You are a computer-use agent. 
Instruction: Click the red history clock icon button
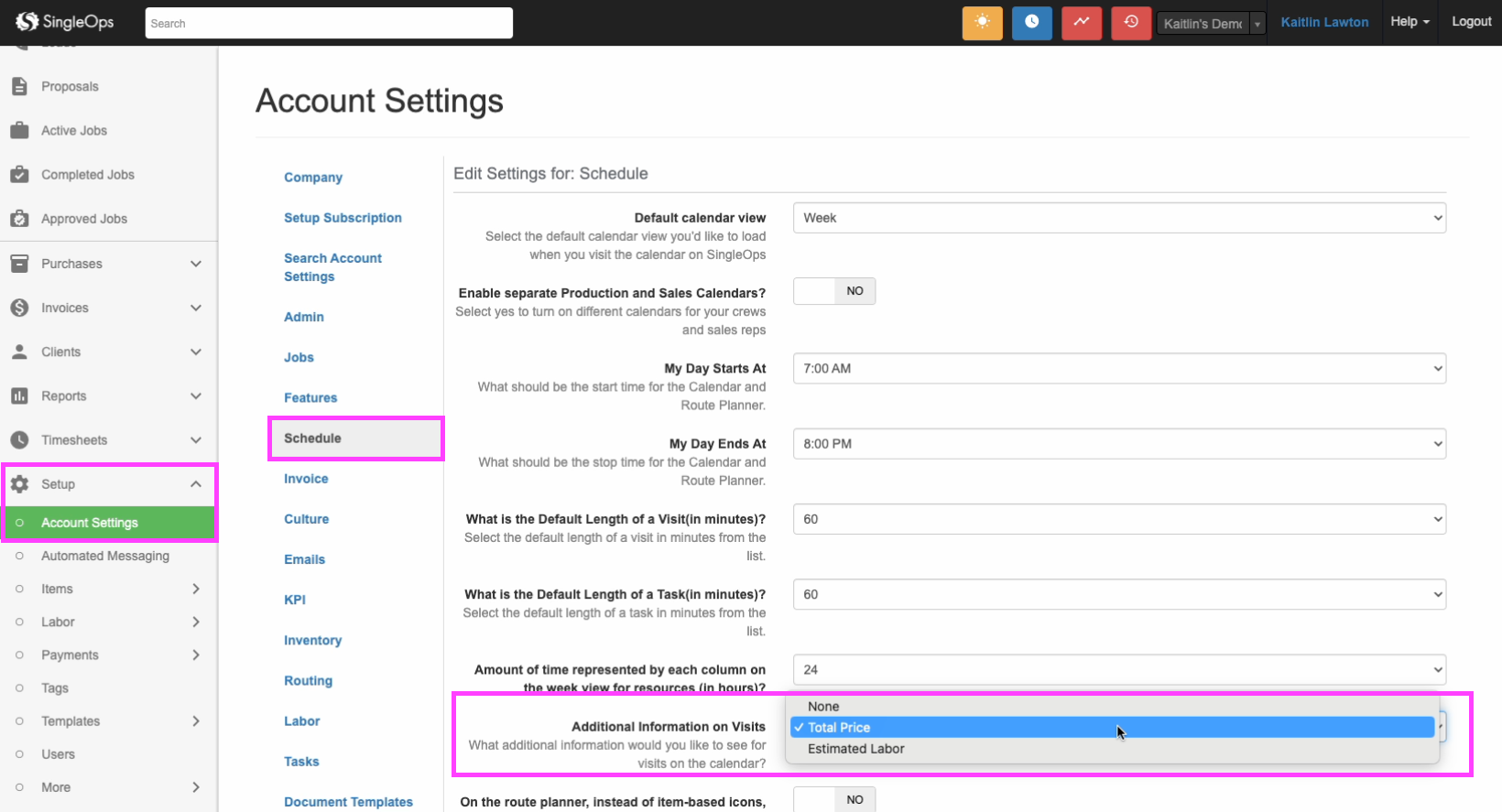coord(1130,23)
